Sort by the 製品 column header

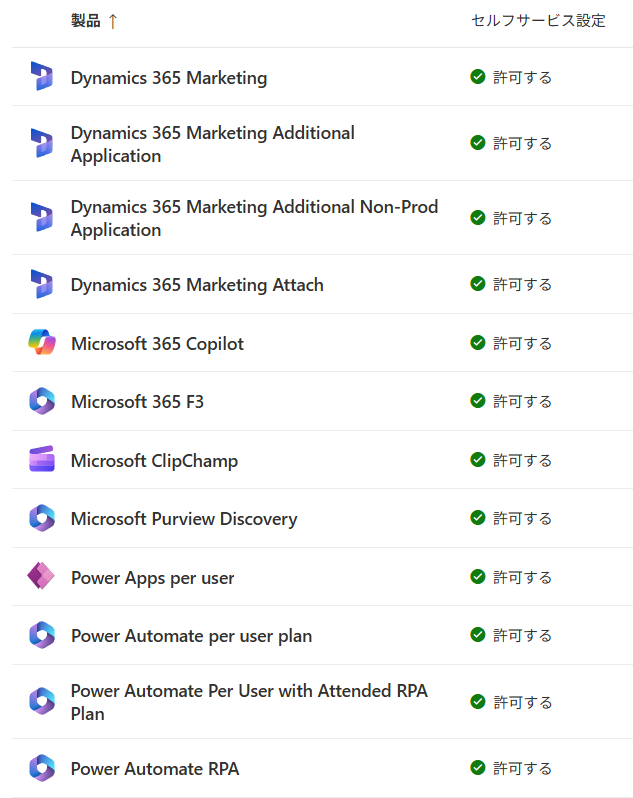coord(85,21)
